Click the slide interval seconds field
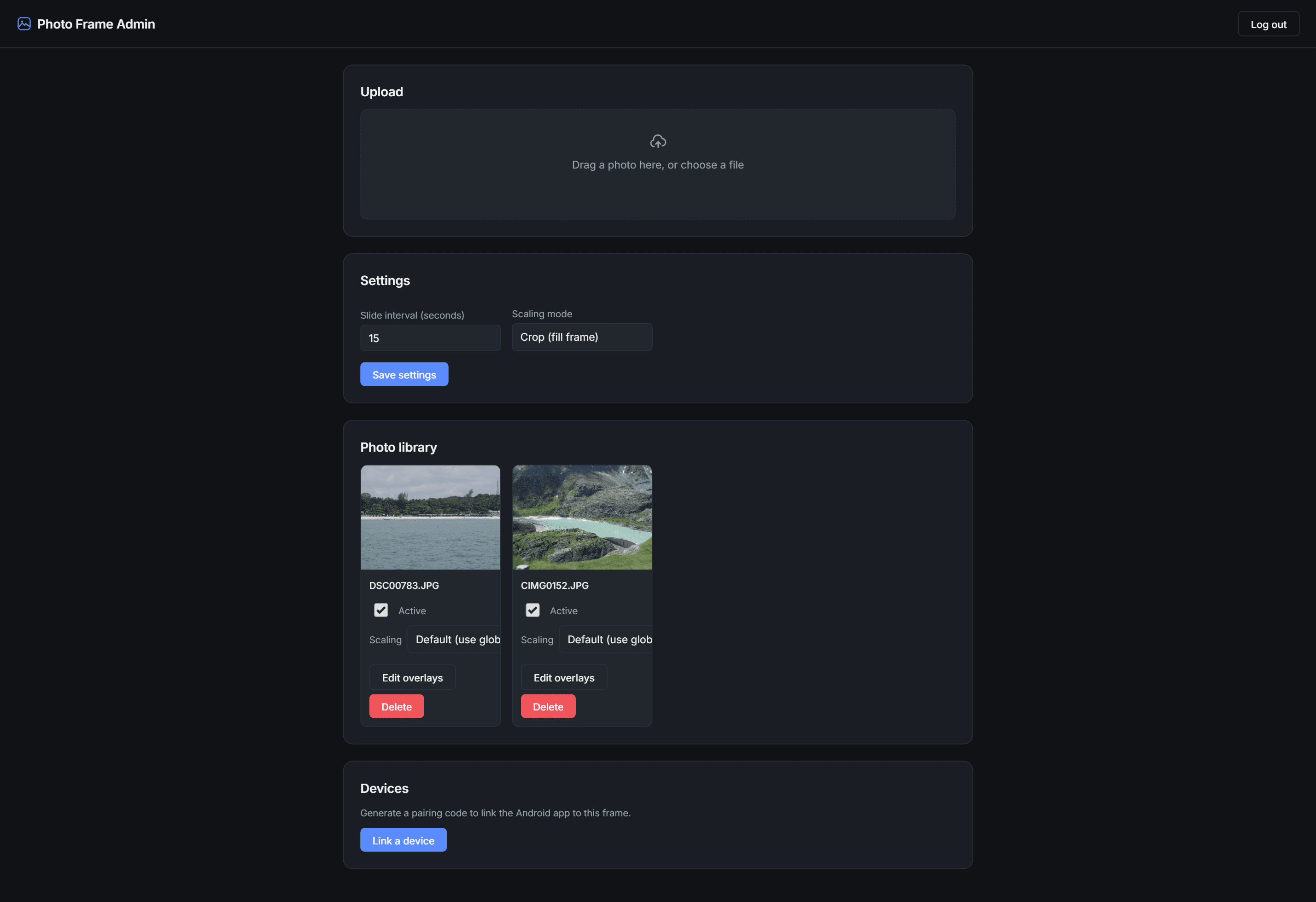1316x902 pixels. tap(430, 338)
